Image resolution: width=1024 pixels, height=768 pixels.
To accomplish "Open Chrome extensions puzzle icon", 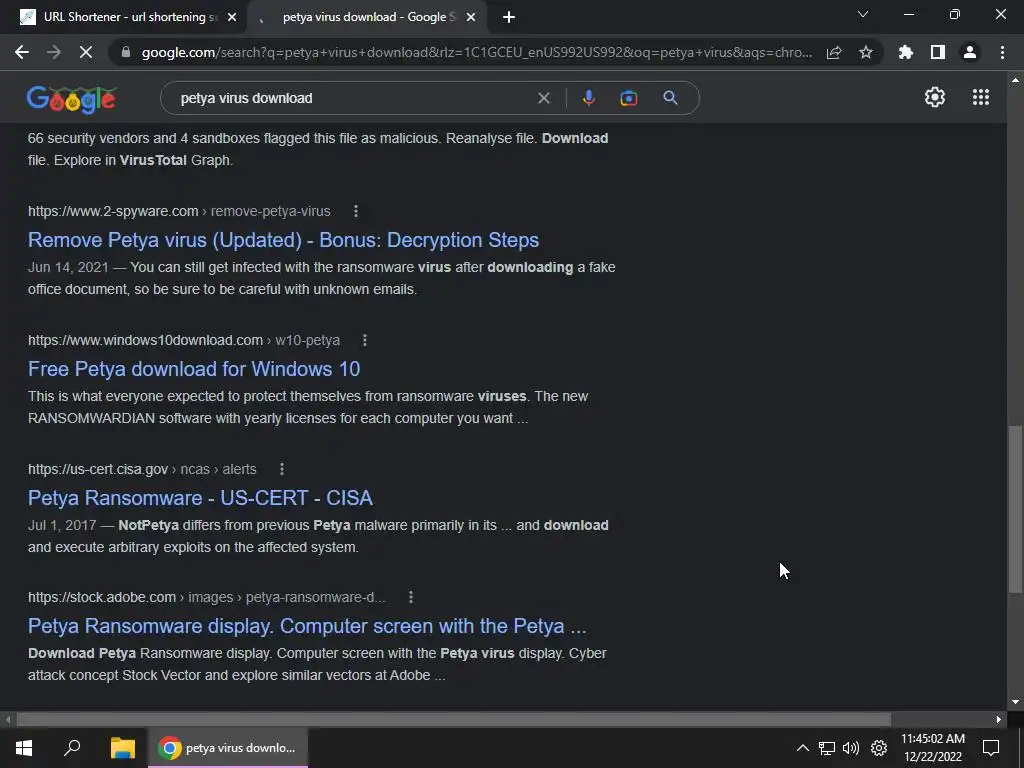I will coord(906,52).
